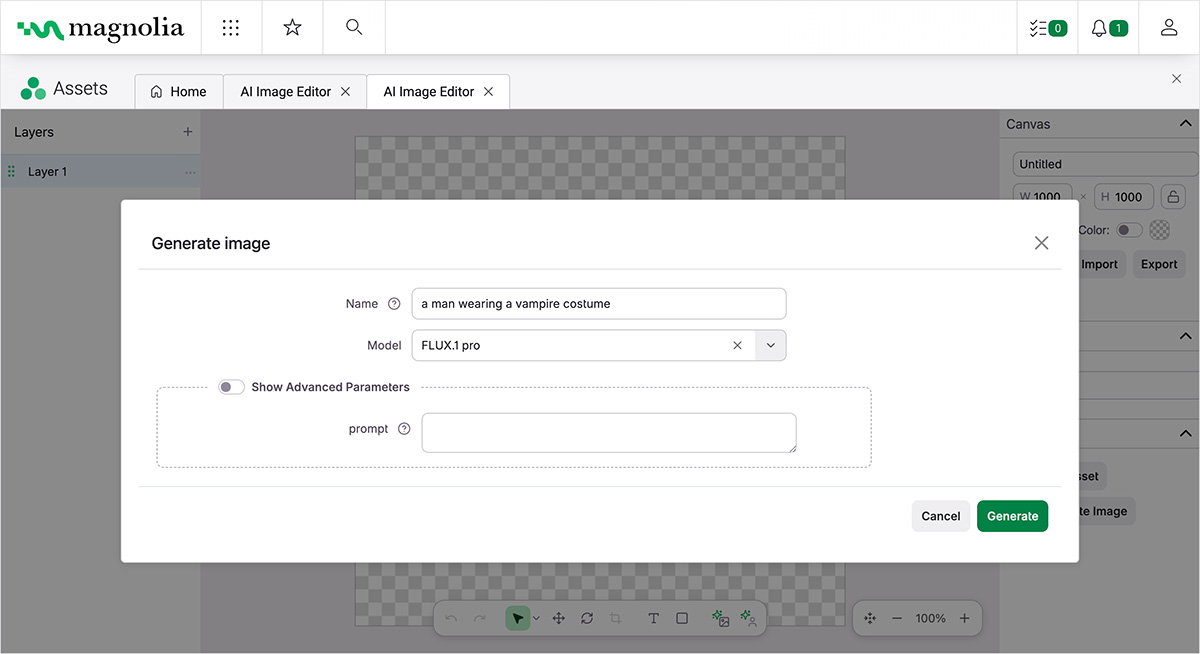
Task: Toggle the canvas aspect ratio lock
Action: pos(1173,197)
